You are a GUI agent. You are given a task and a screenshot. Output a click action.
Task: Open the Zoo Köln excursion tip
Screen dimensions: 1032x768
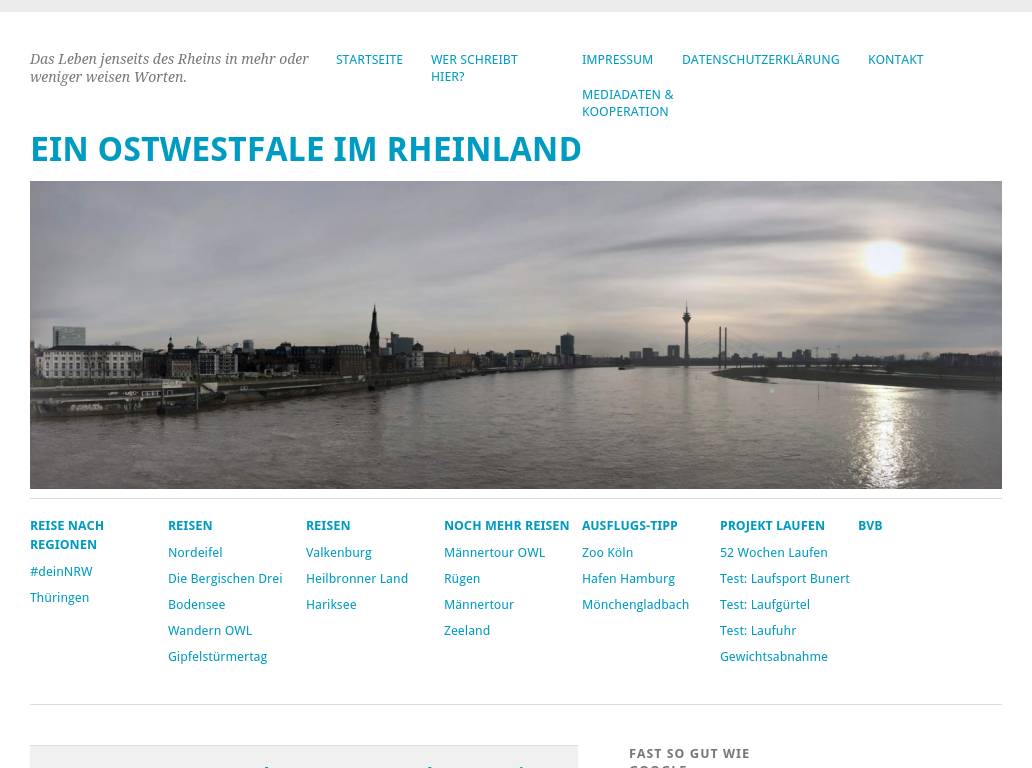coord(607,553)
